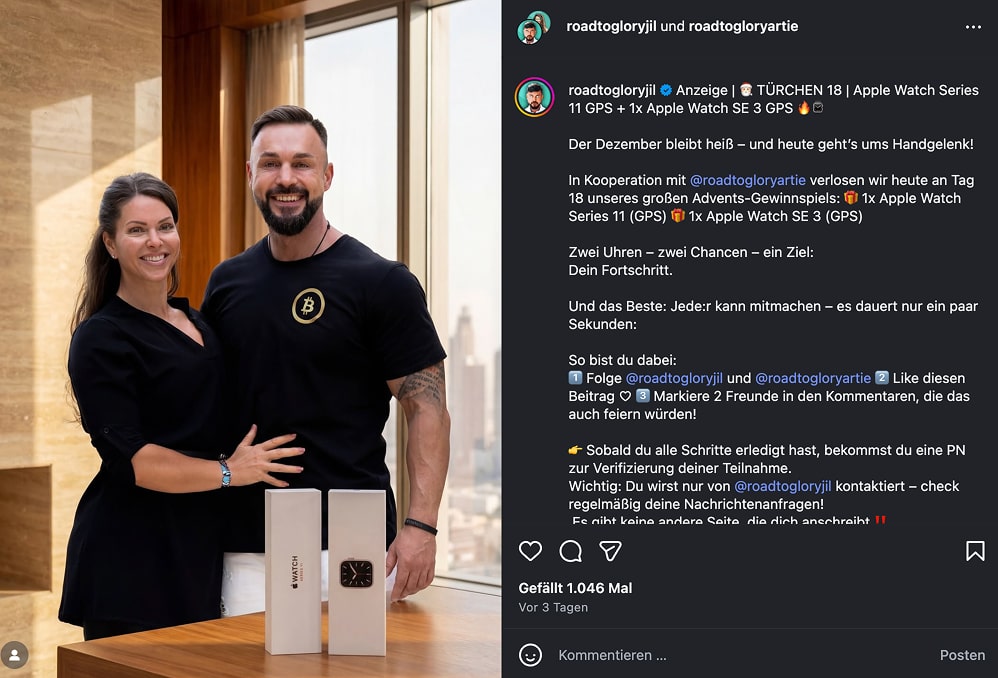Viewport: 998px width, 678px height.
Task: Submit comment with the Posten button
Action: coord(962,655)
